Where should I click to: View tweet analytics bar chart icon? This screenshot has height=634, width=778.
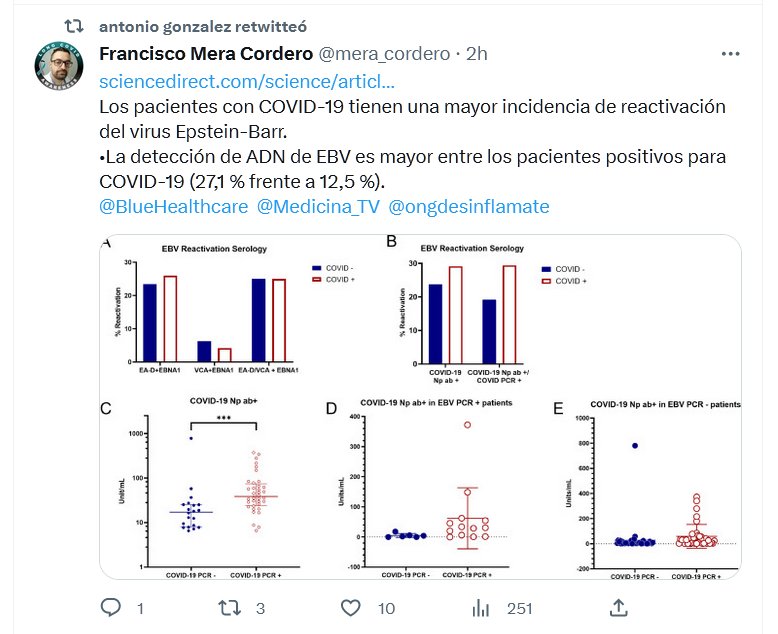tap(481, 607)
